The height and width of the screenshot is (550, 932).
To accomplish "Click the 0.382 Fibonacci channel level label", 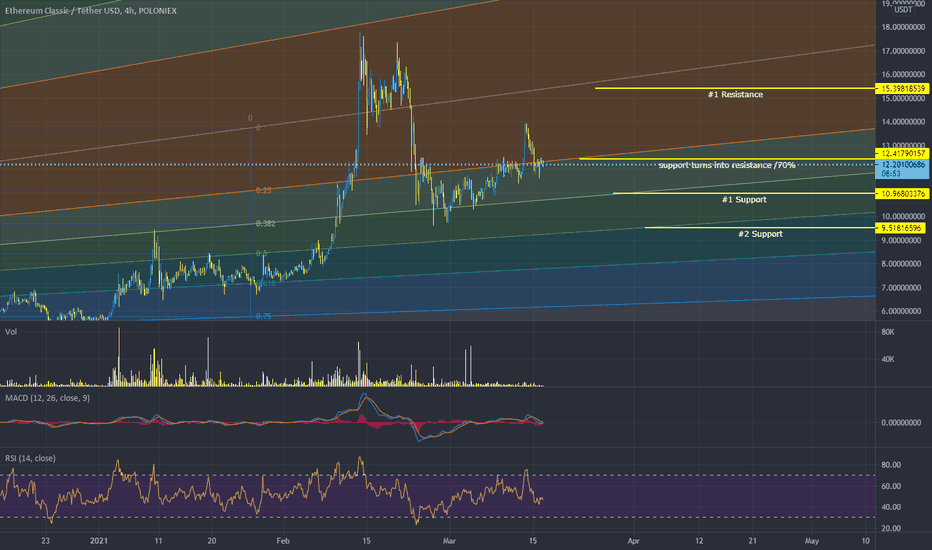I will click(265, 224).
